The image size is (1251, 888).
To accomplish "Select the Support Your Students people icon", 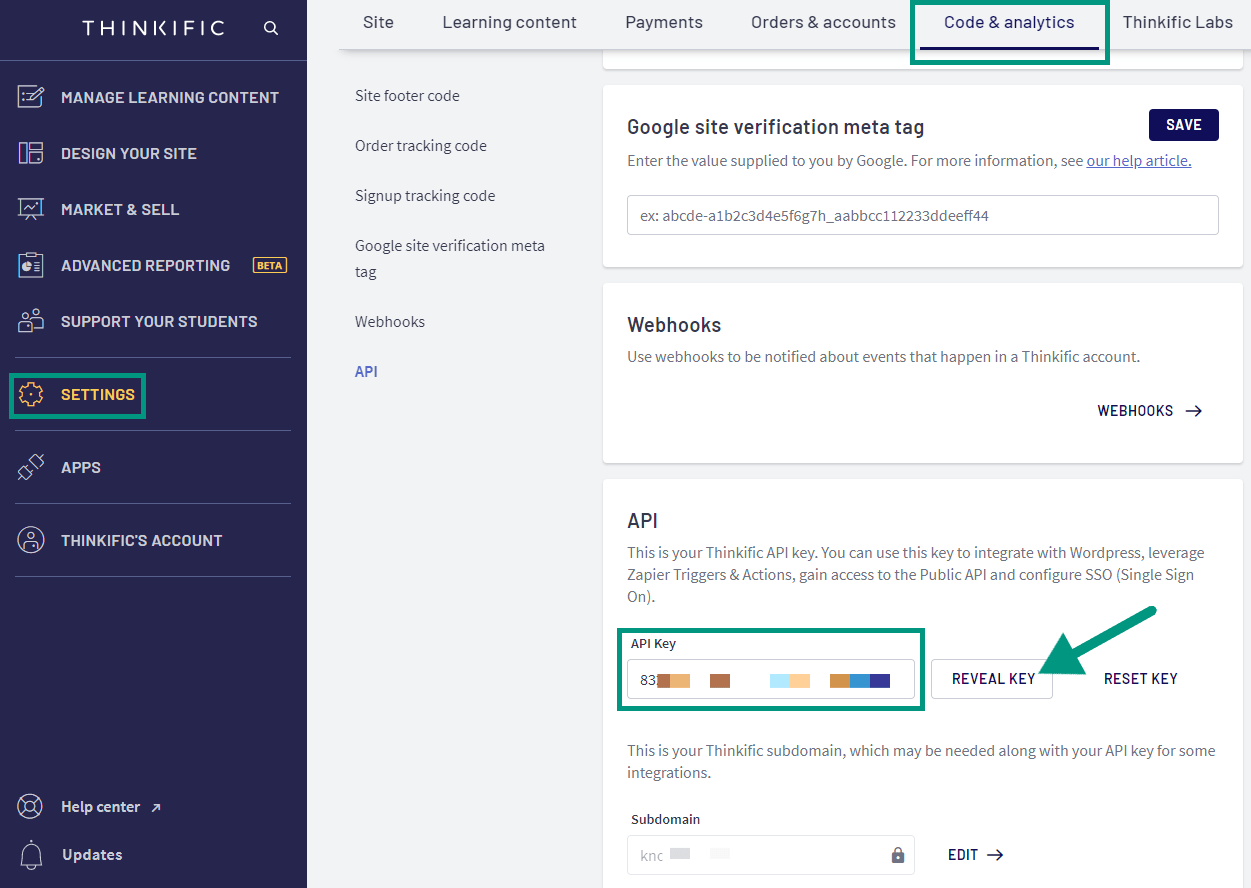I will [x=31, y=320].
